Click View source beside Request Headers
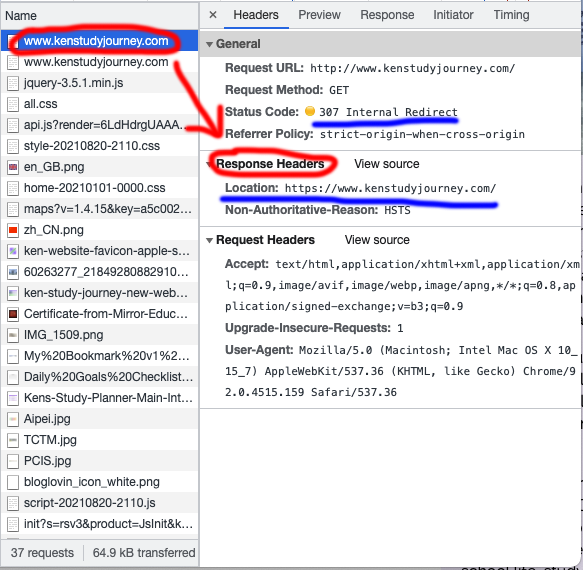This screenshot has height=570, width=583. (x=377, y=240)
